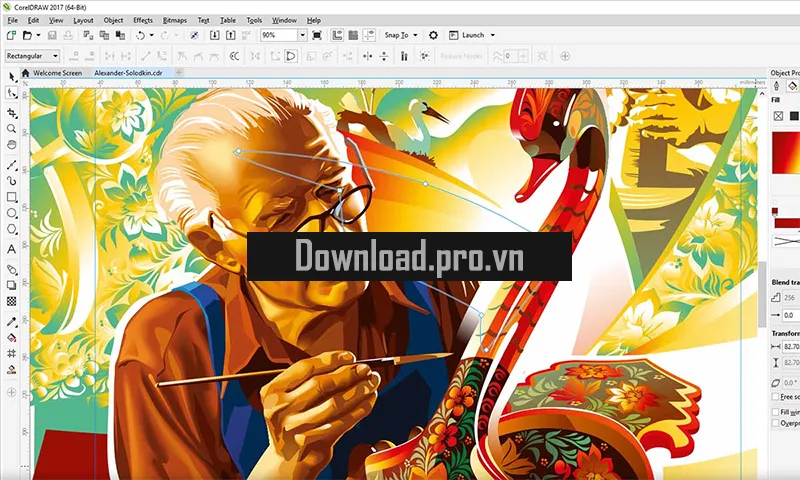This screenshot has height=480, width=800.
Task: Select the Interactive Fill bucket tool
Action: [12, 338]
